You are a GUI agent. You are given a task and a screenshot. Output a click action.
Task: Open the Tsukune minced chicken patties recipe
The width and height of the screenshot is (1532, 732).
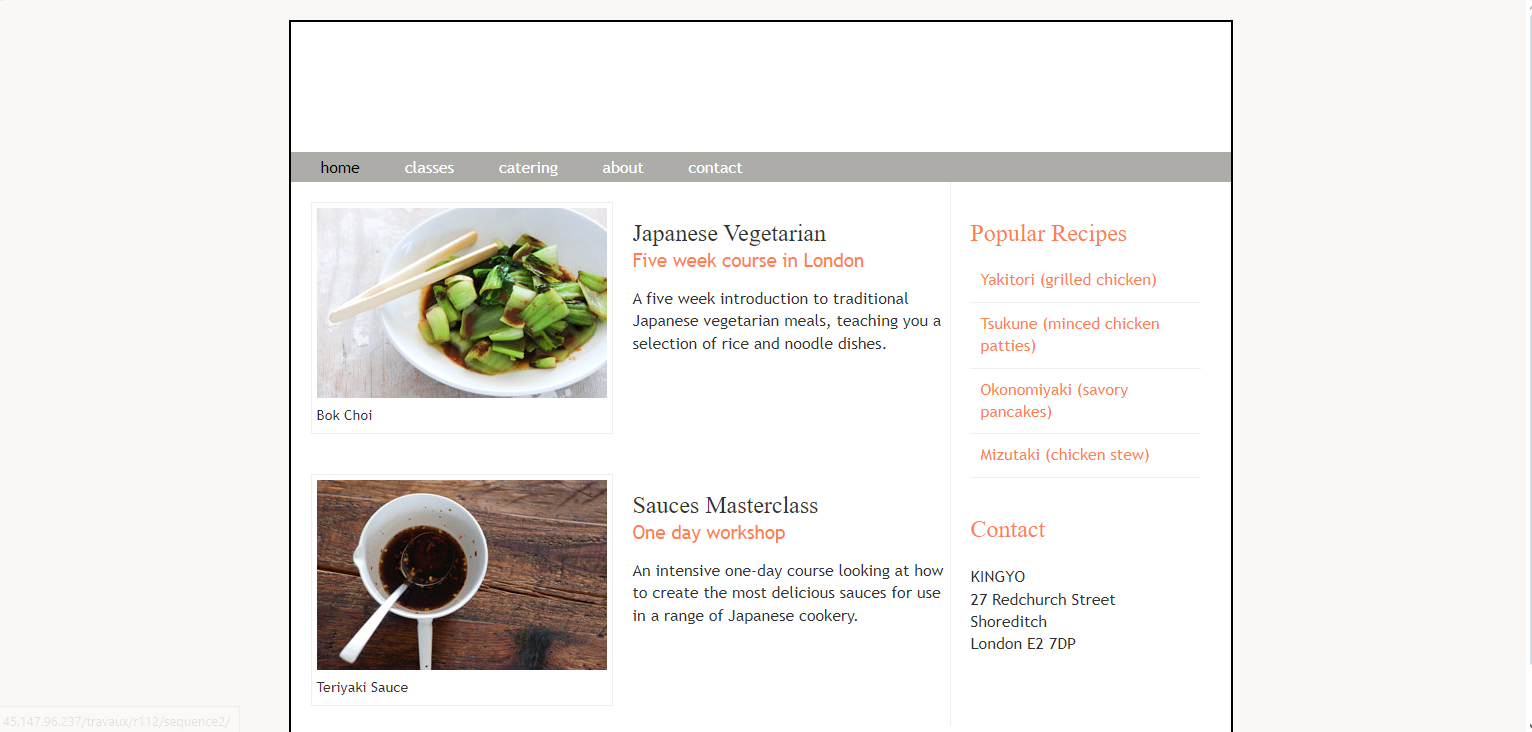tap(1070, 335)
